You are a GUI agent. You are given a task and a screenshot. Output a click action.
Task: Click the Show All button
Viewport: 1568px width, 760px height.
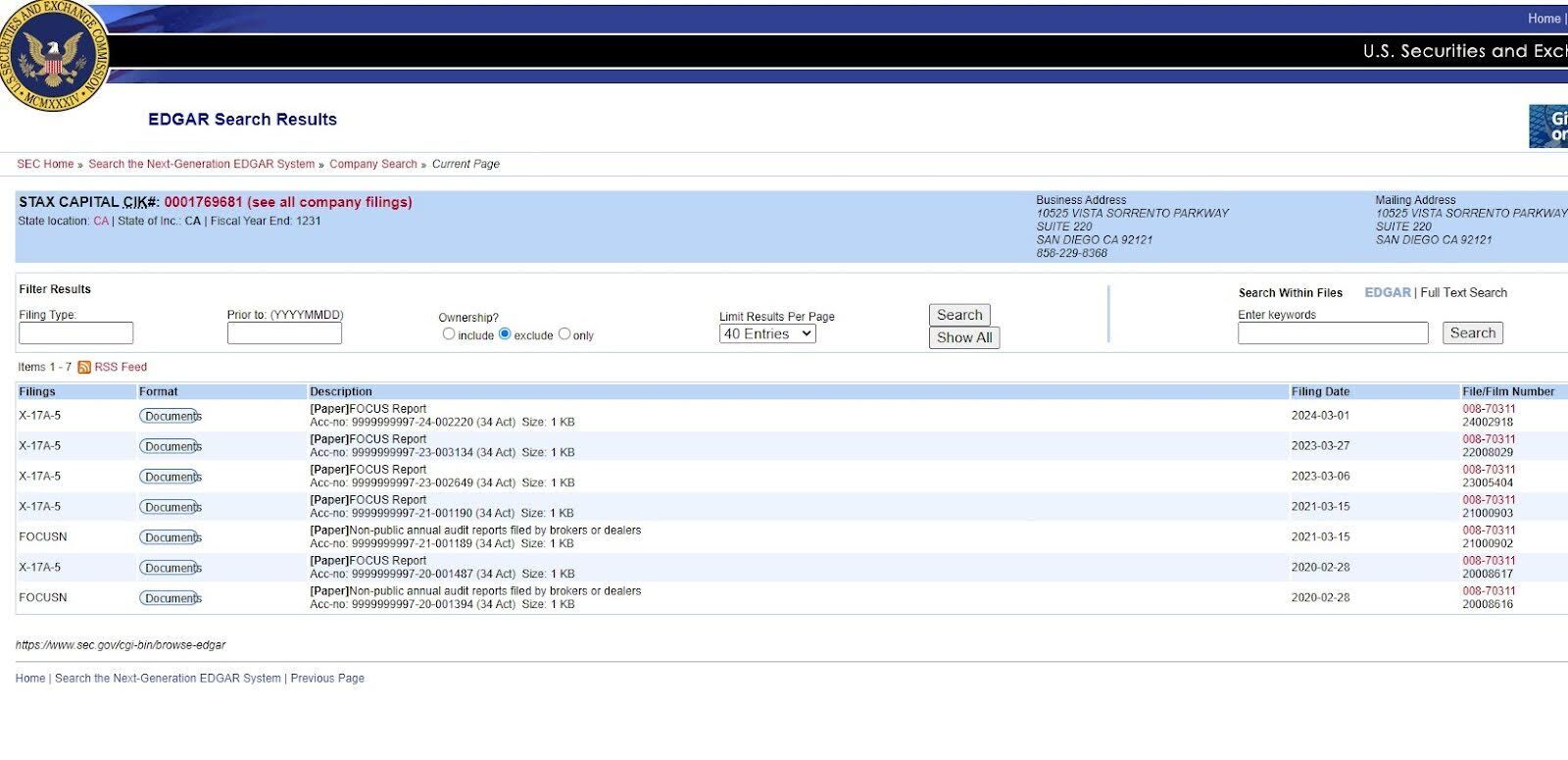964,337
